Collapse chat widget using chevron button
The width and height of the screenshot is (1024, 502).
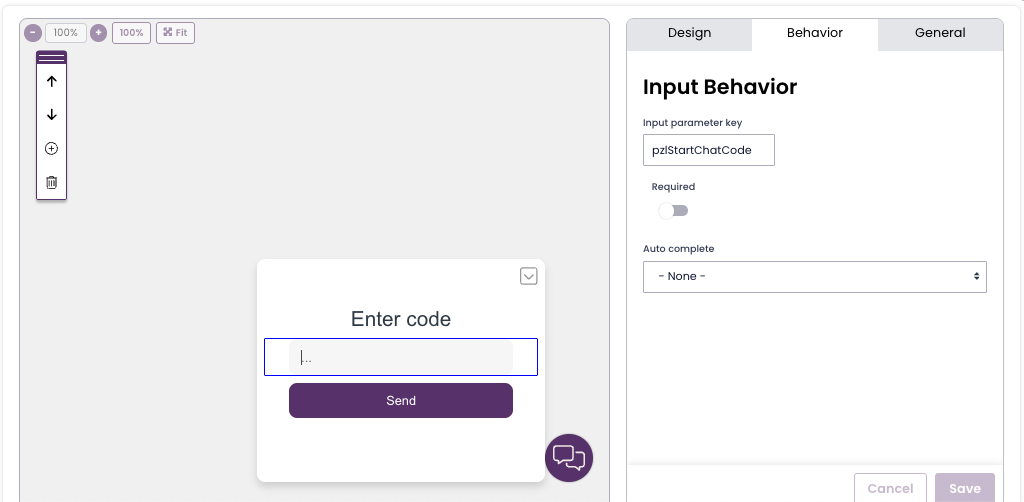click(529, 276)
